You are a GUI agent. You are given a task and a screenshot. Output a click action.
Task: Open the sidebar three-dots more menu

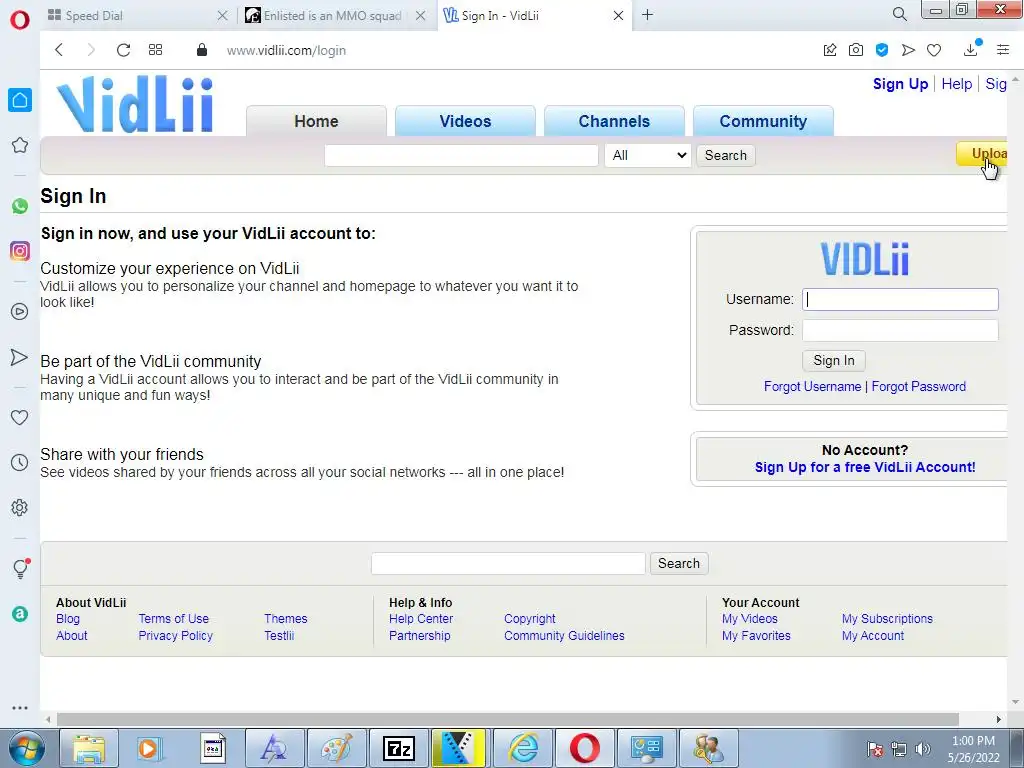20,708
